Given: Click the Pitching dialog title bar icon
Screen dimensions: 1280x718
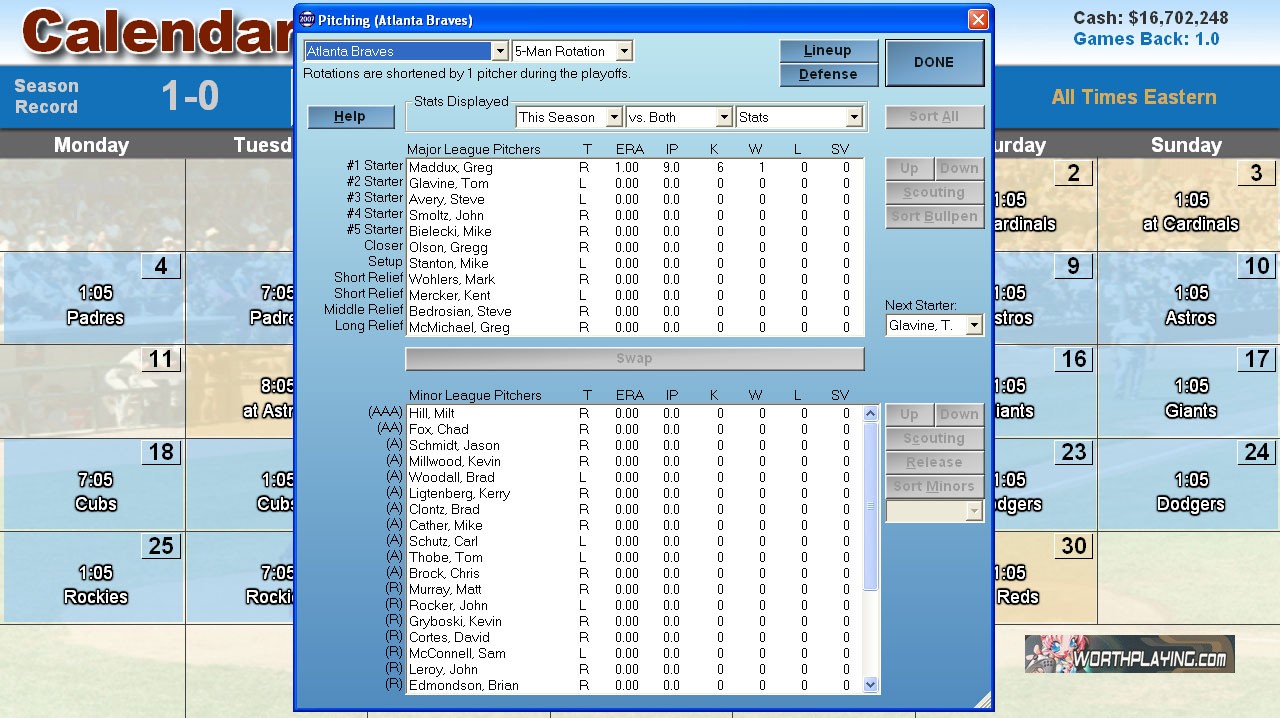Looking at the screenshot, I should [x=307, y=20].
